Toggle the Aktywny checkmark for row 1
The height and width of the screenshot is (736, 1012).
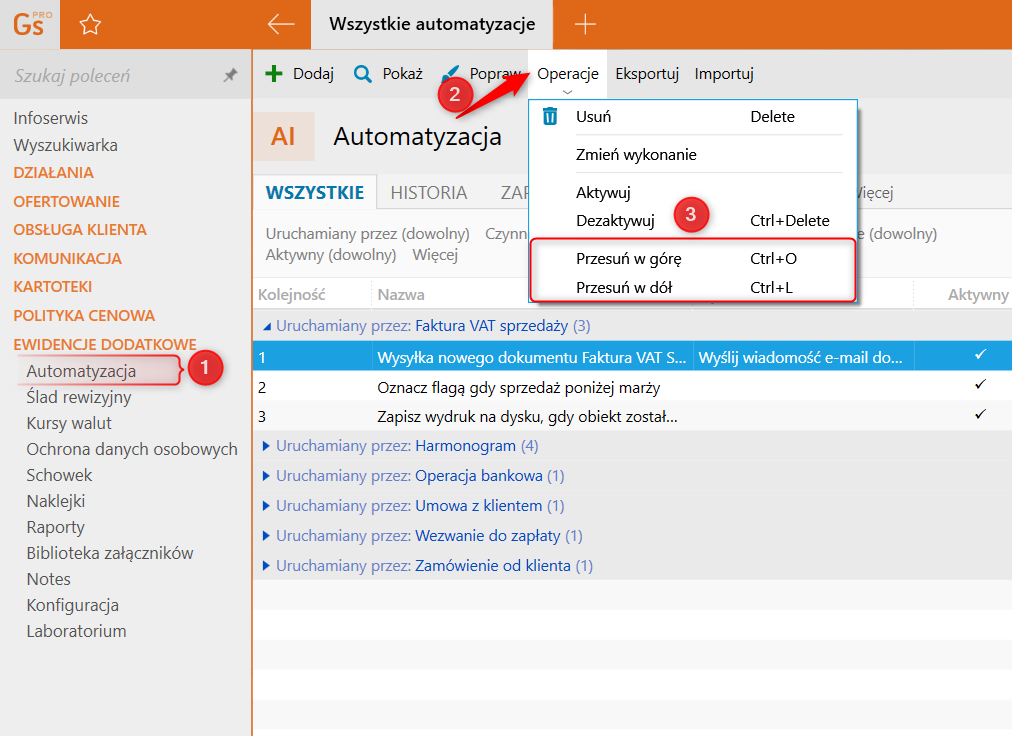point(980,354)
